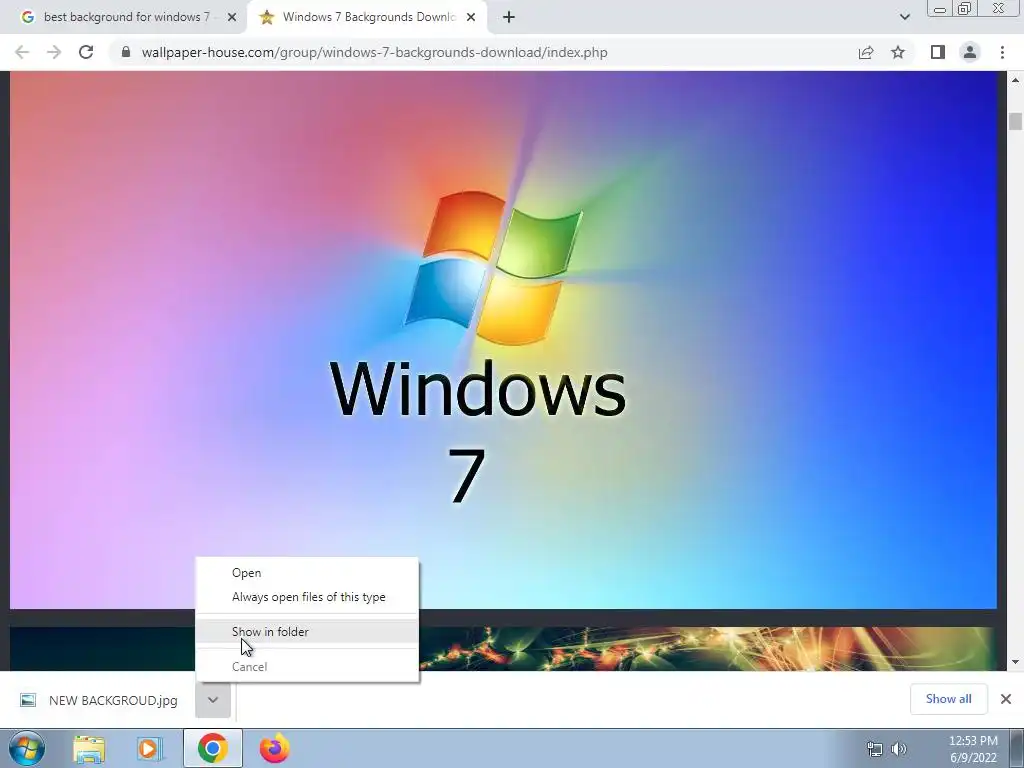Open the Chrome side panel icon
The width and height of the screenshot is (1024, 768).
point(938,52)
